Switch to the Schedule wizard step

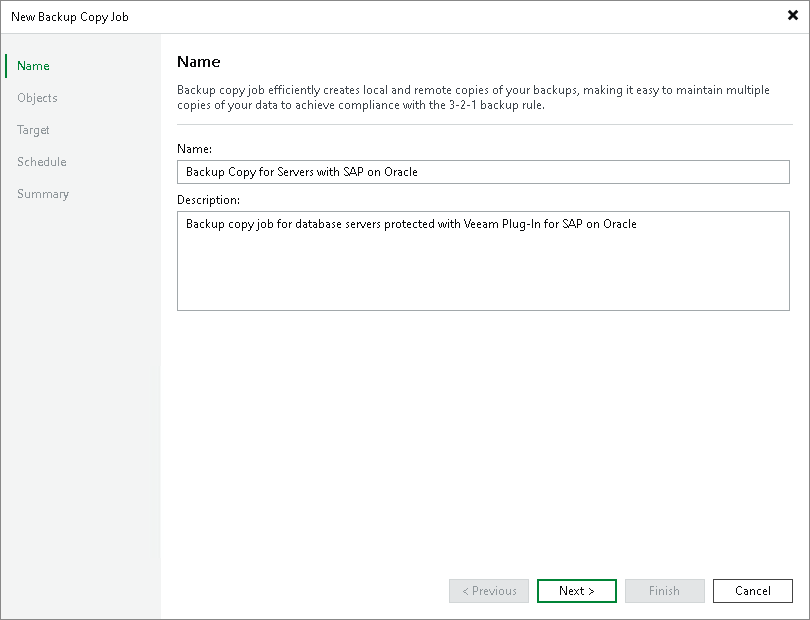click(42, 162)
